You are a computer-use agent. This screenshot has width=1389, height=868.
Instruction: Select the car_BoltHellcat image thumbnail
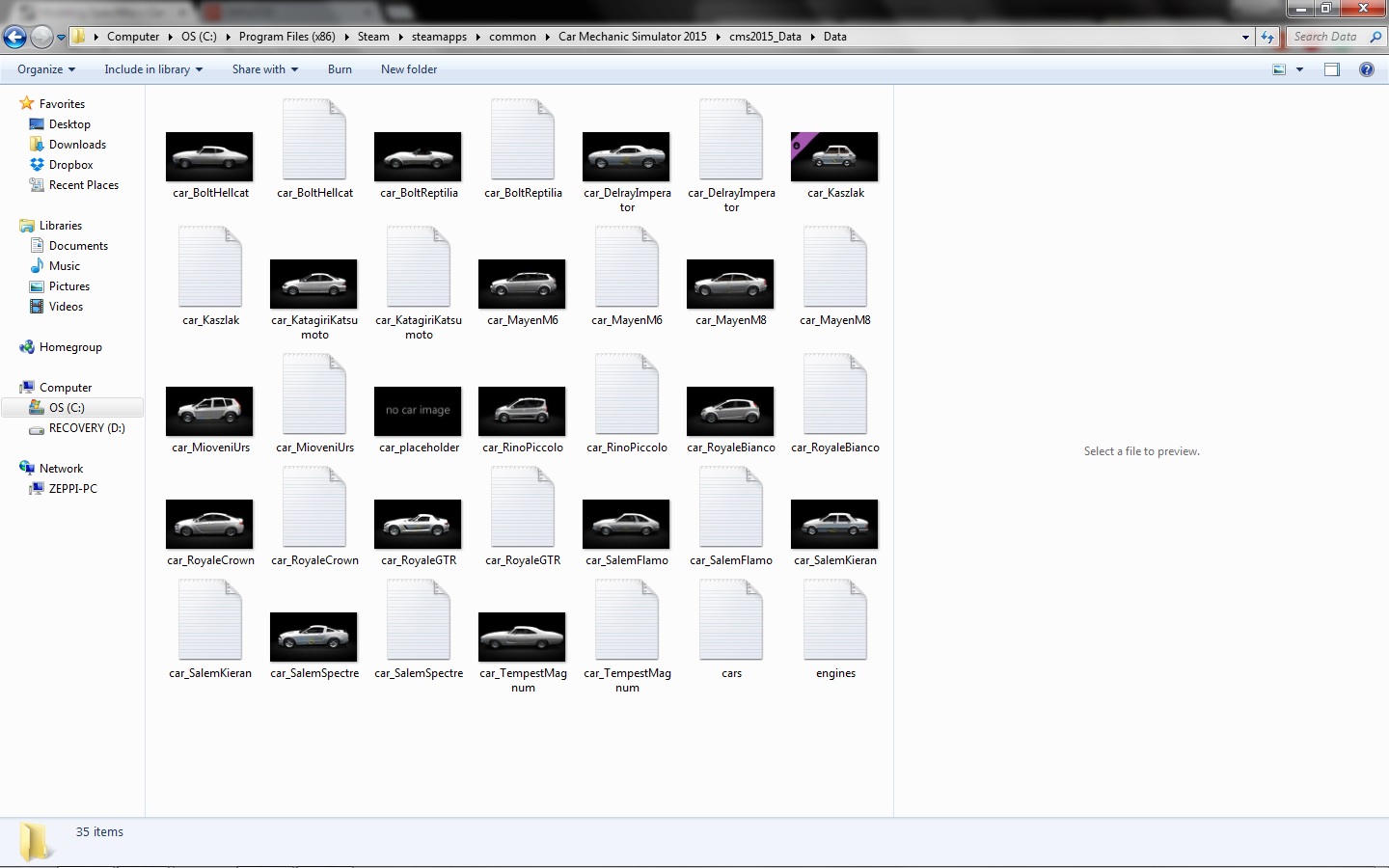[x=209, y=156]
